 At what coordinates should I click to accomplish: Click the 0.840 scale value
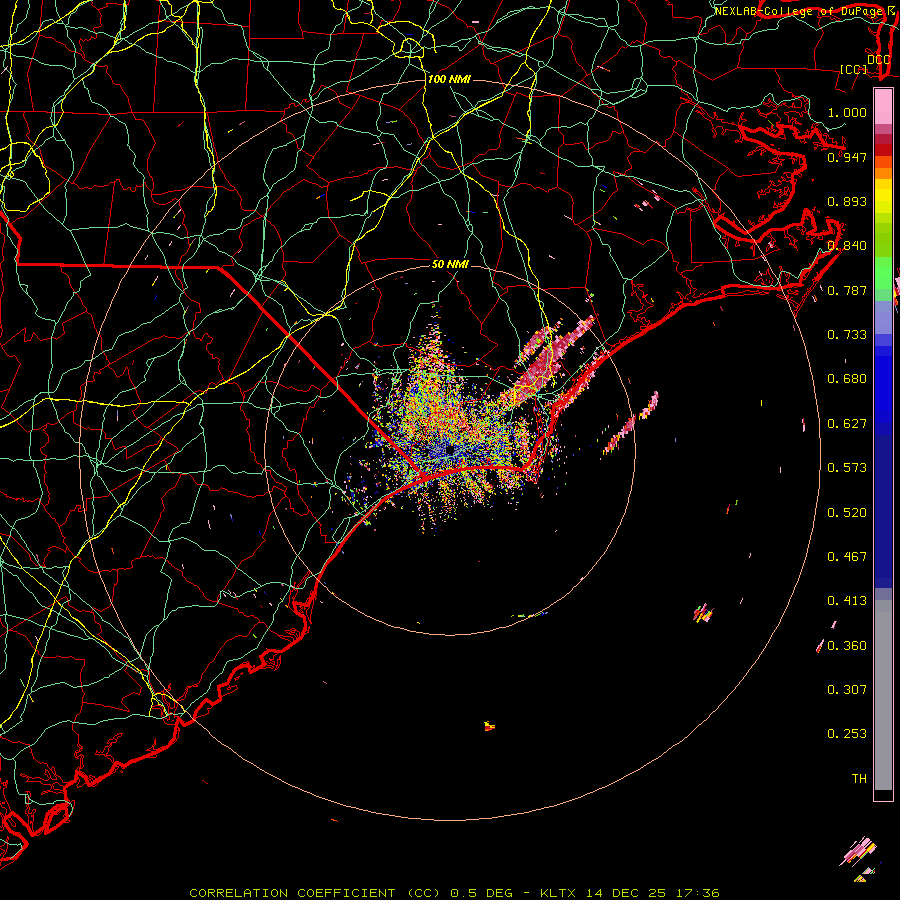847,246
